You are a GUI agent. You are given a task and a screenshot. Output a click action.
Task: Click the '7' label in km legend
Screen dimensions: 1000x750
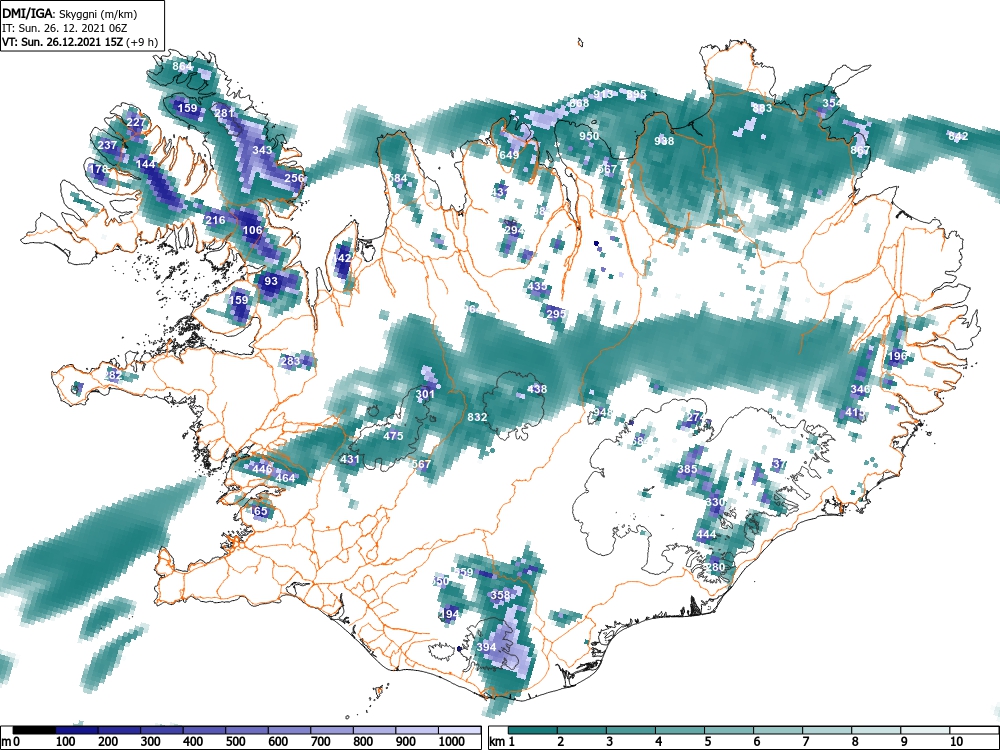(x=805, y=742)
